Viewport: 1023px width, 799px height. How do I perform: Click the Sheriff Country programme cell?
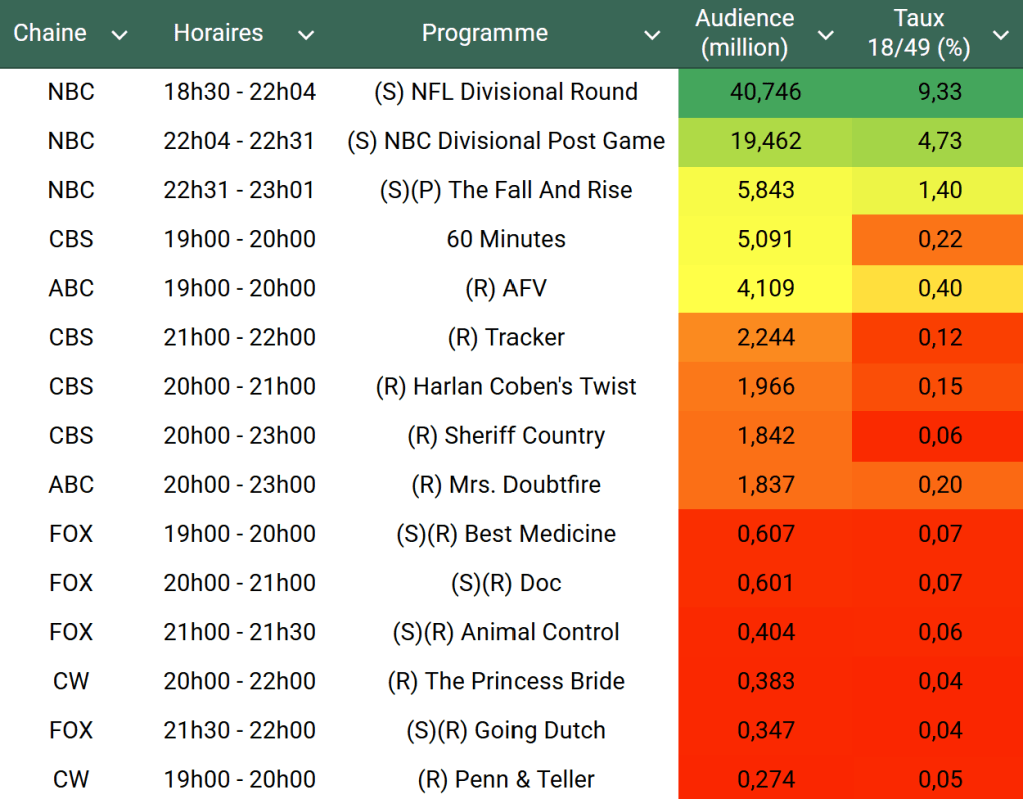click(x=506, y=436)
